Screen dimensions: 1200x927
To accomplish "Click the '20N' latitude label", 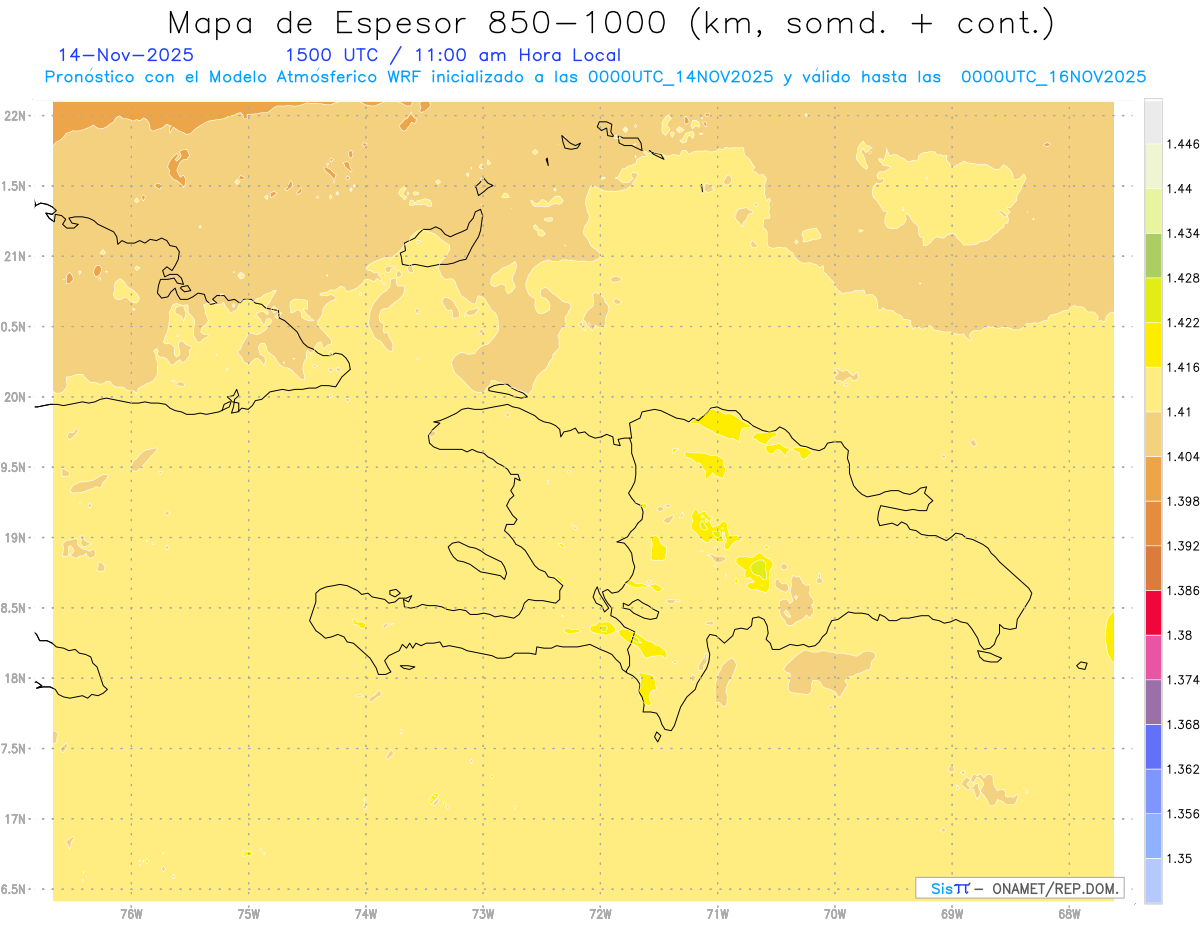I will (15, 397).
